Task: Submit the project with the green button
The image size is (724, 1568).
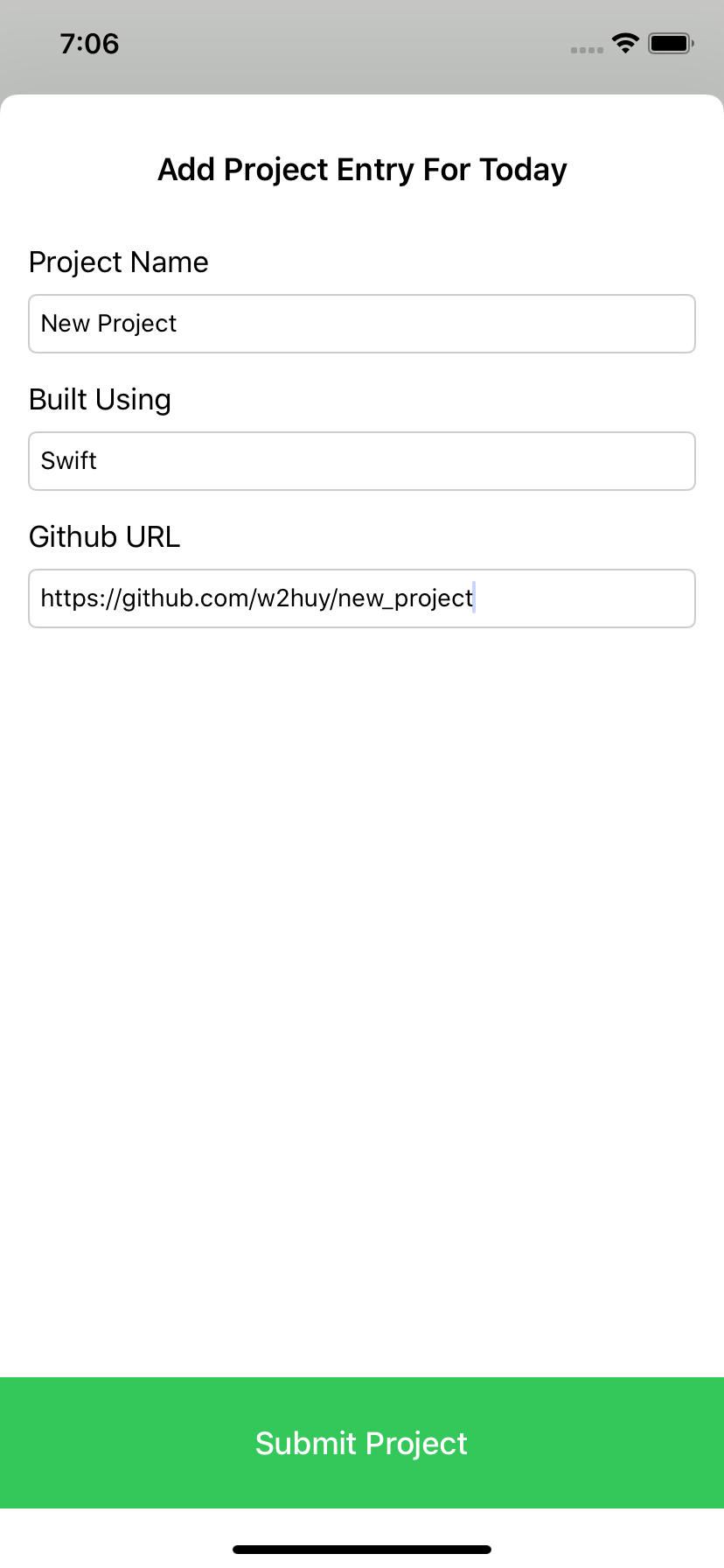Action: point(362,1443)
